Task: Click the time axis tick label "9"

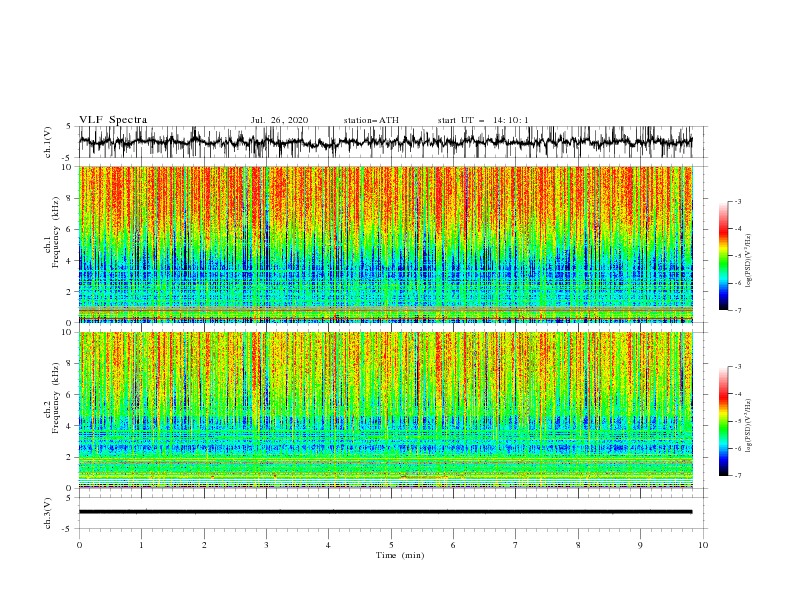Action: pyautogui.click(x=640, y=545)
